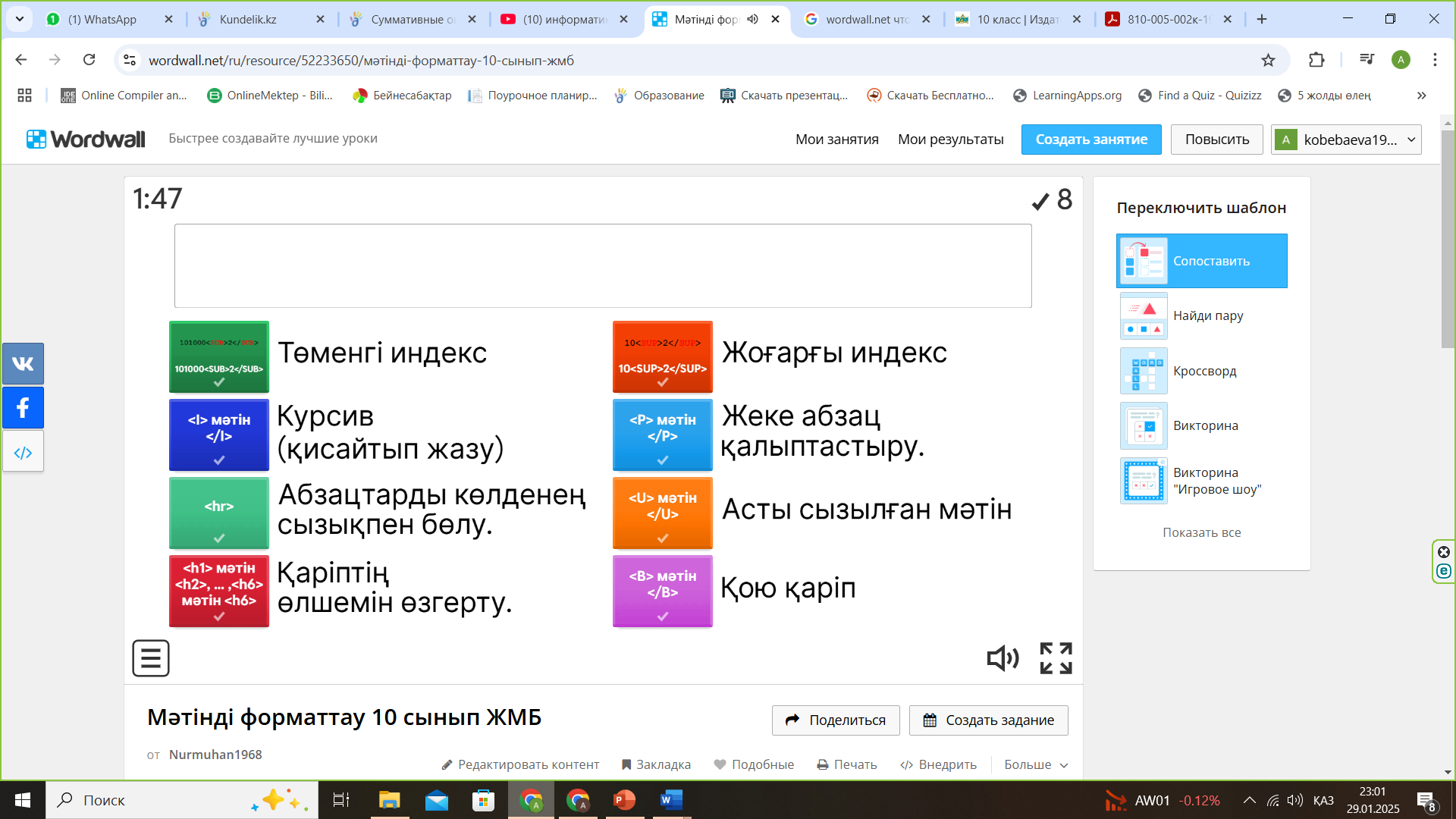Mute the game sound speaker icon

1003,658
